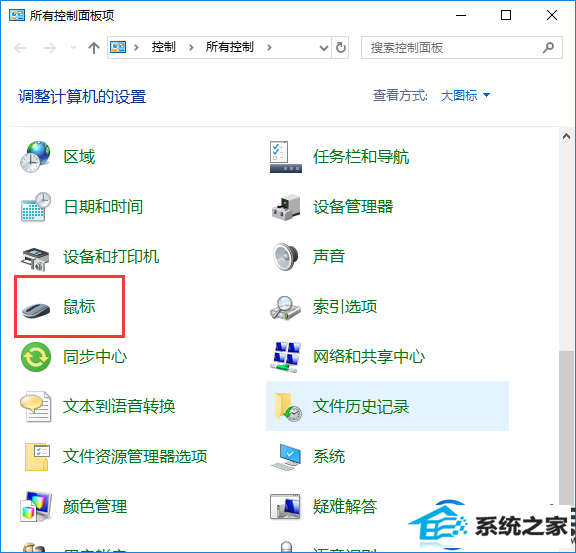
Task: Open the 鼠标 mouse icon
Action: tap(36, 310)
